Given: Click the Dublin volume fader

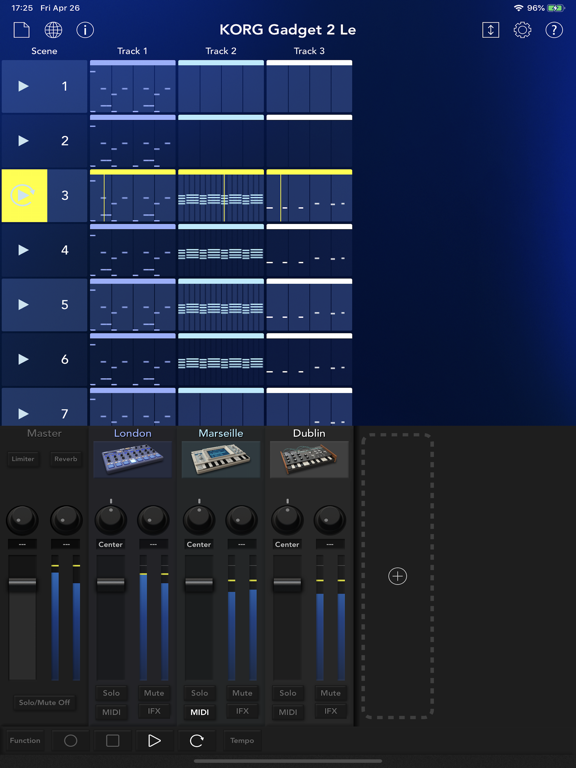Looking at the screenshot, I should 287,584.
